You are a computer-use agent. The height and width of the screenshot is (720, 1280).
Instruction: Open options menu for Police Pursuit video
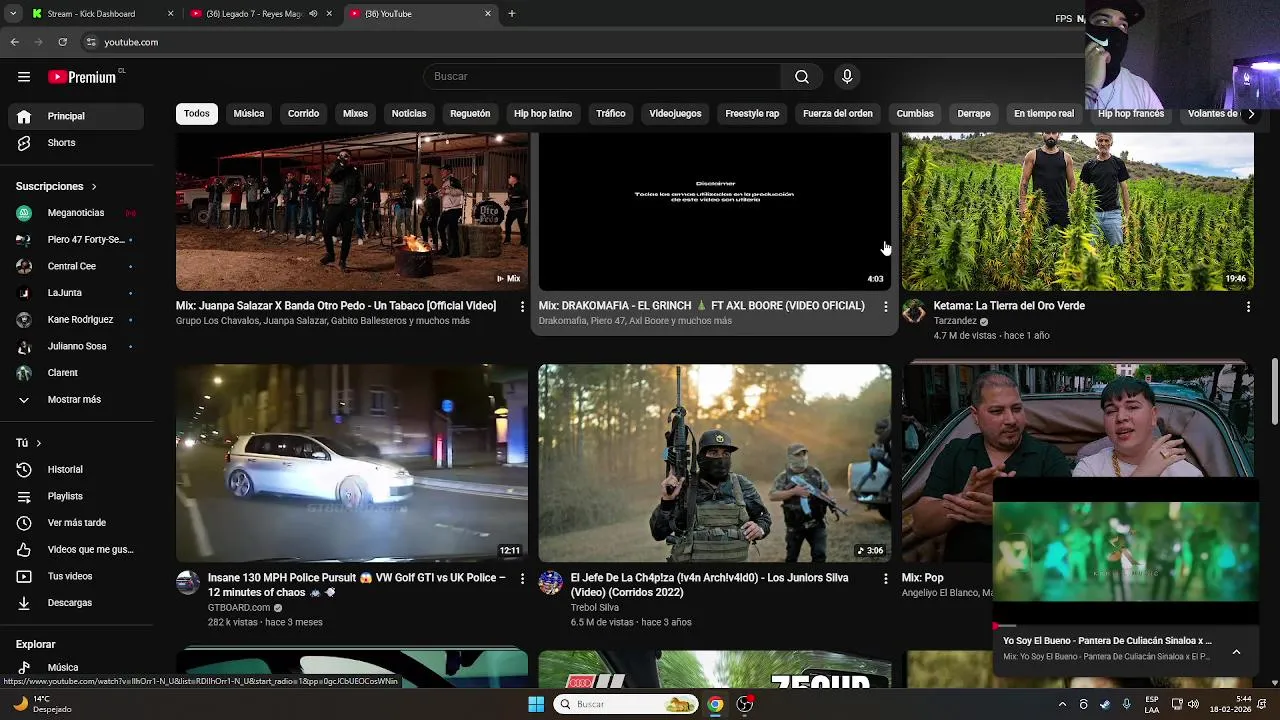(x=522, y=579)
